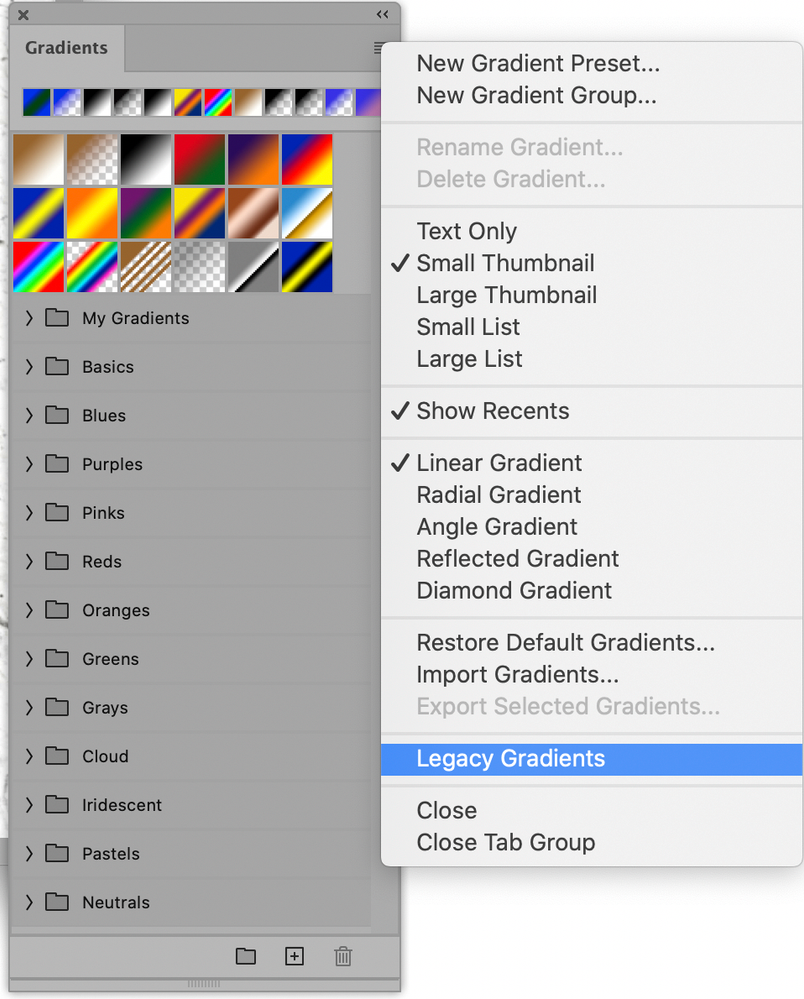Click the trash icon to delete gradient

[x=343, y=956]
